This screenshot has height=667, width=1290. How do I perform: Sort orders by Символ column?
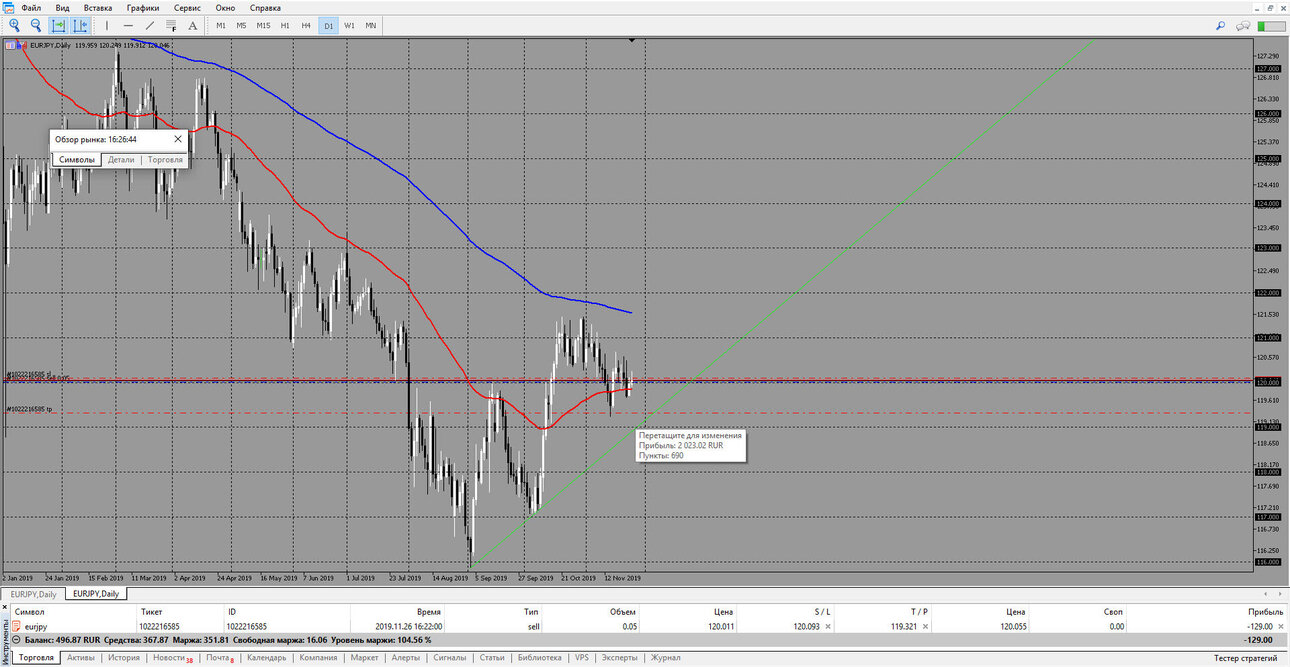tap(29, 611)
